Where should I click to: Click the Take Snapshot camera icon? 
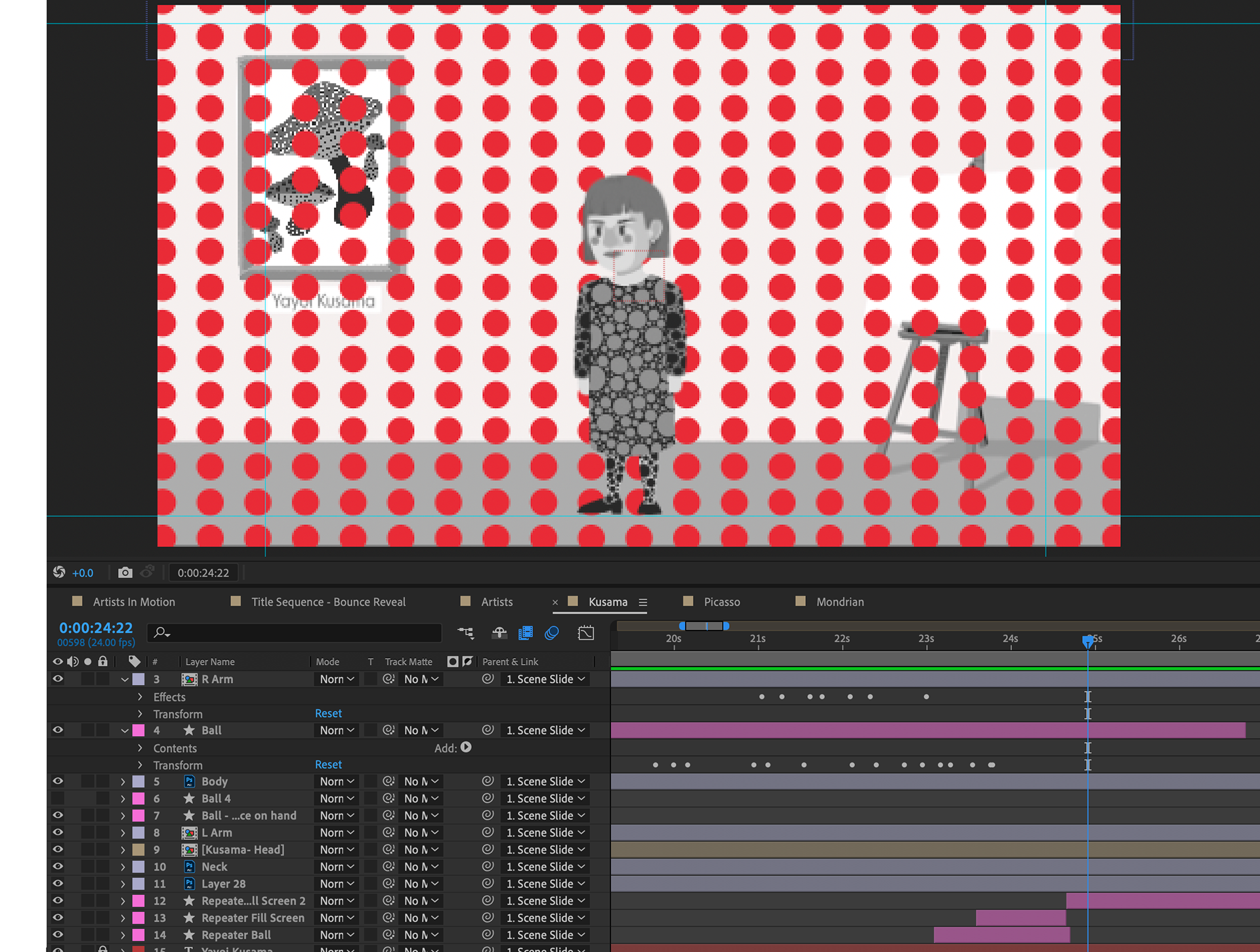point(125,573)
